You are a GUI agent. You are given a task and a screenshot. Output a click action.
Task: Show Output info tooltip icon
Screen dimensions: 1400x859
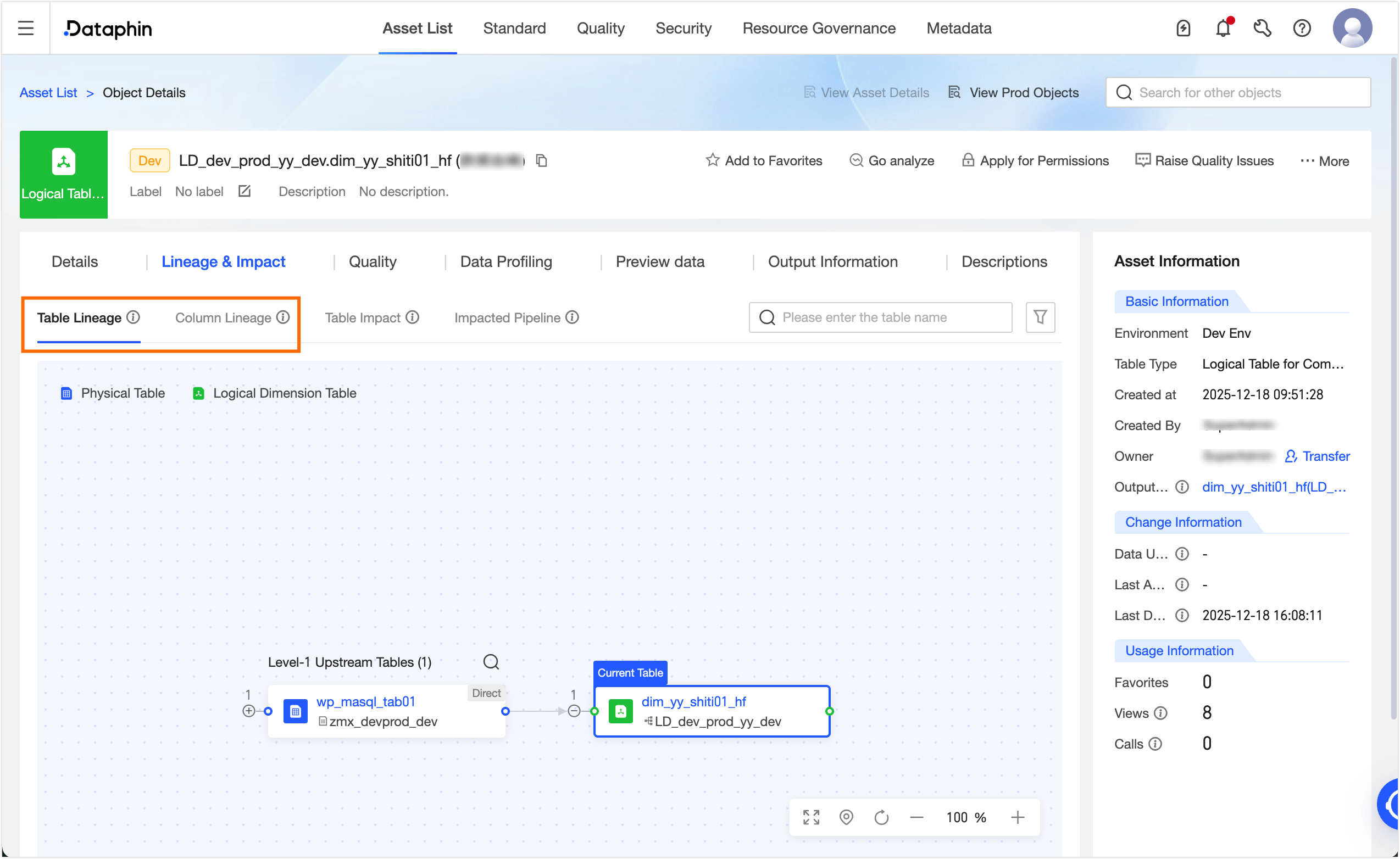pyautogui.click(x=1182, y=487)
